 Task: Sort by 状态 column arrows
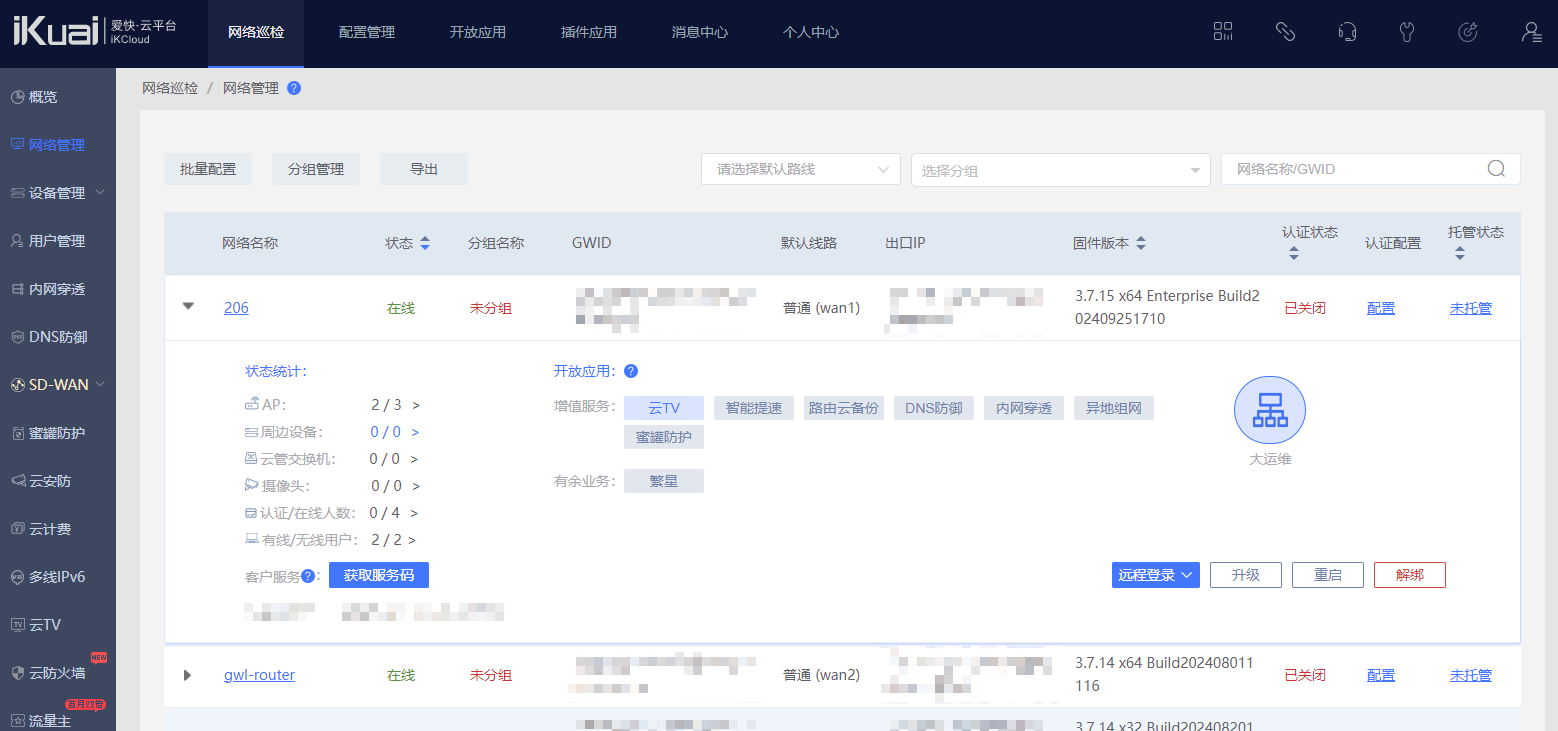424,243
